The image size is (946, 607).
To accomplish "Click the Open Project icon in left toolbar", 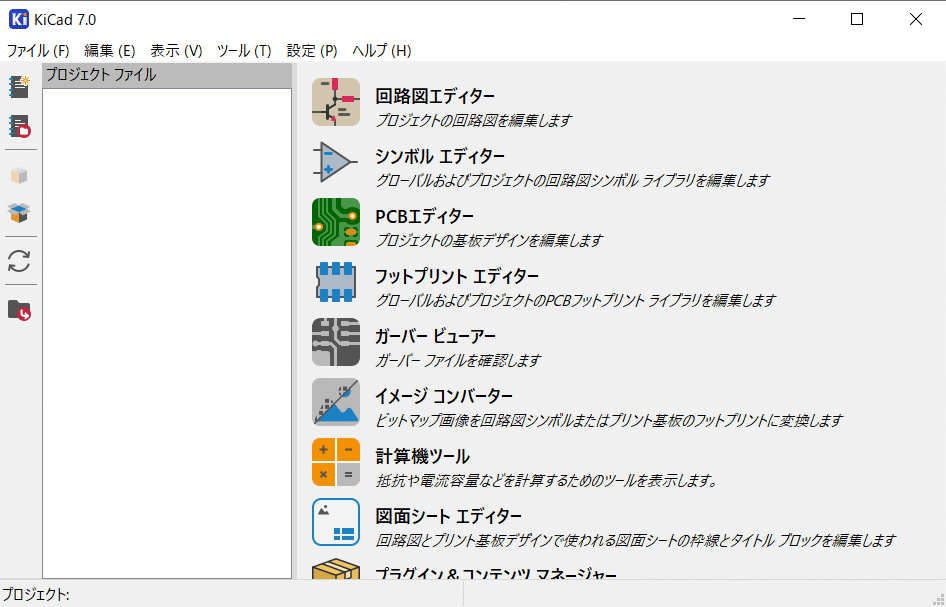I will click(19, 126).
